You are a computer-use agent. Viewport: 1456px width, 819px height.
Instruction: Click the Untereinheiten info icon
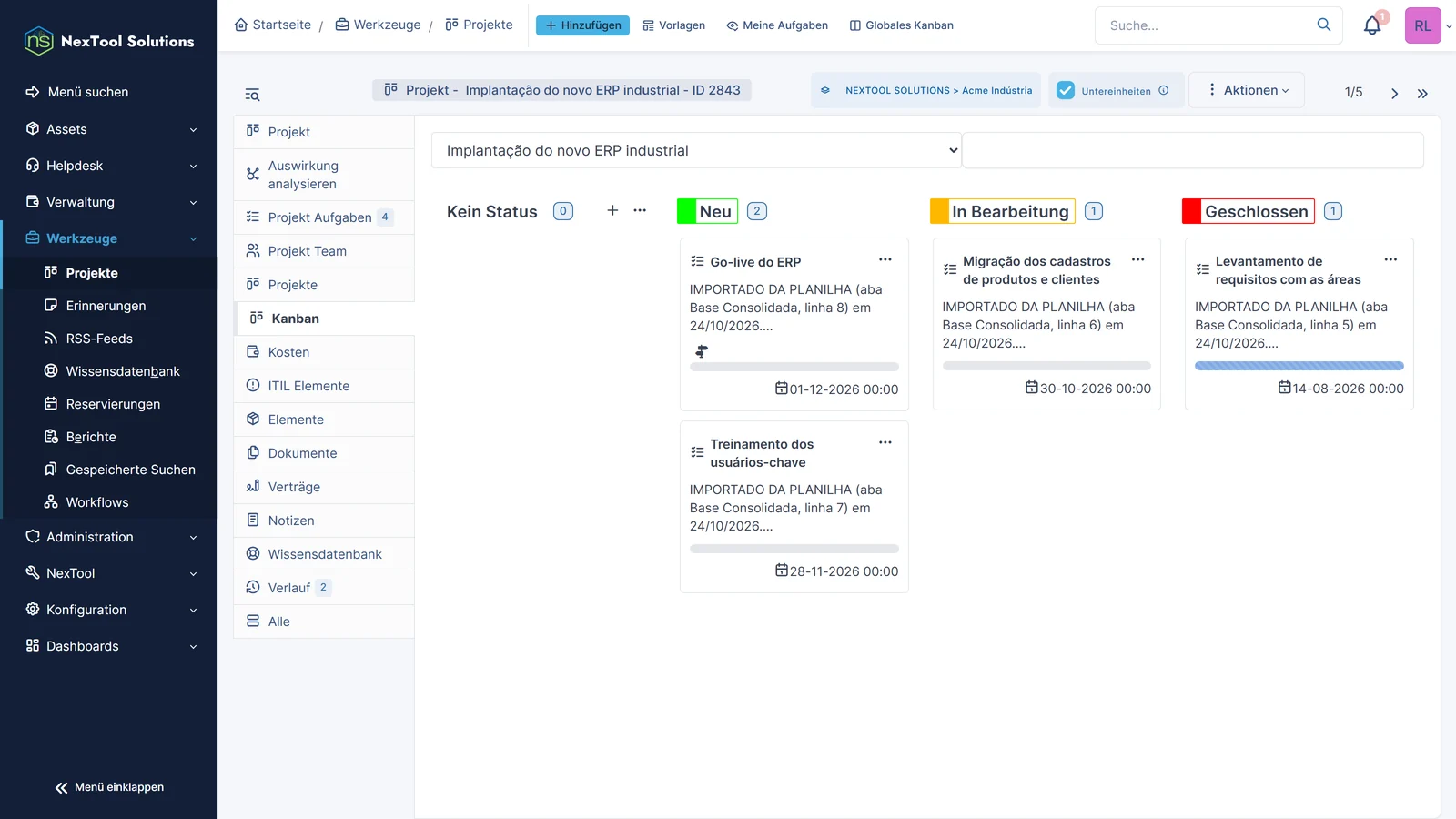coord(1164,90)
